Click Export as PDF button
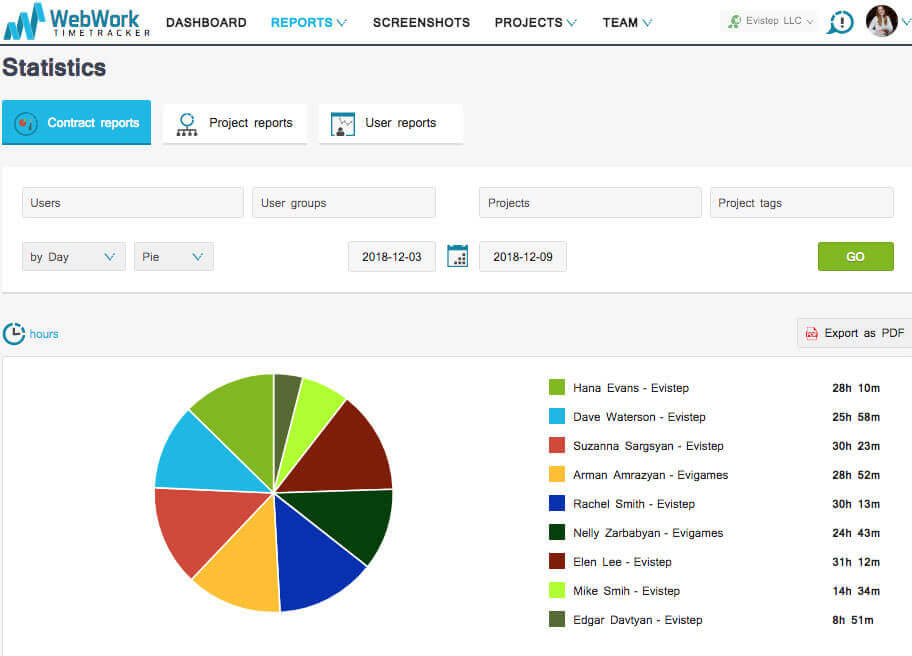This screenshot has width=912, height=656. click(854, 333)
